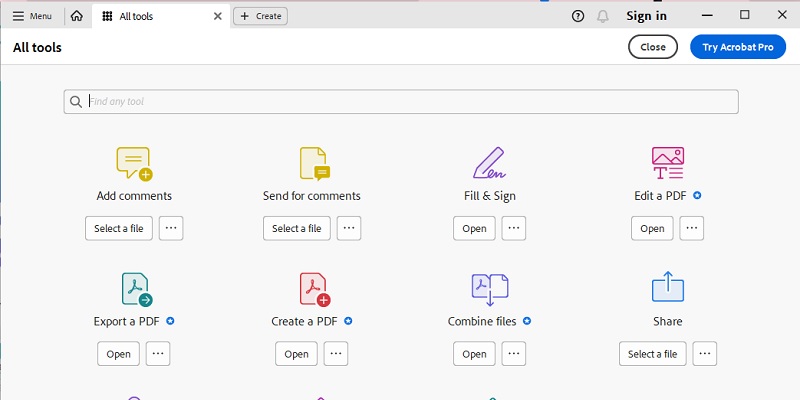Focus the Find any tool search field
The image size is (800, 400).
401,102
